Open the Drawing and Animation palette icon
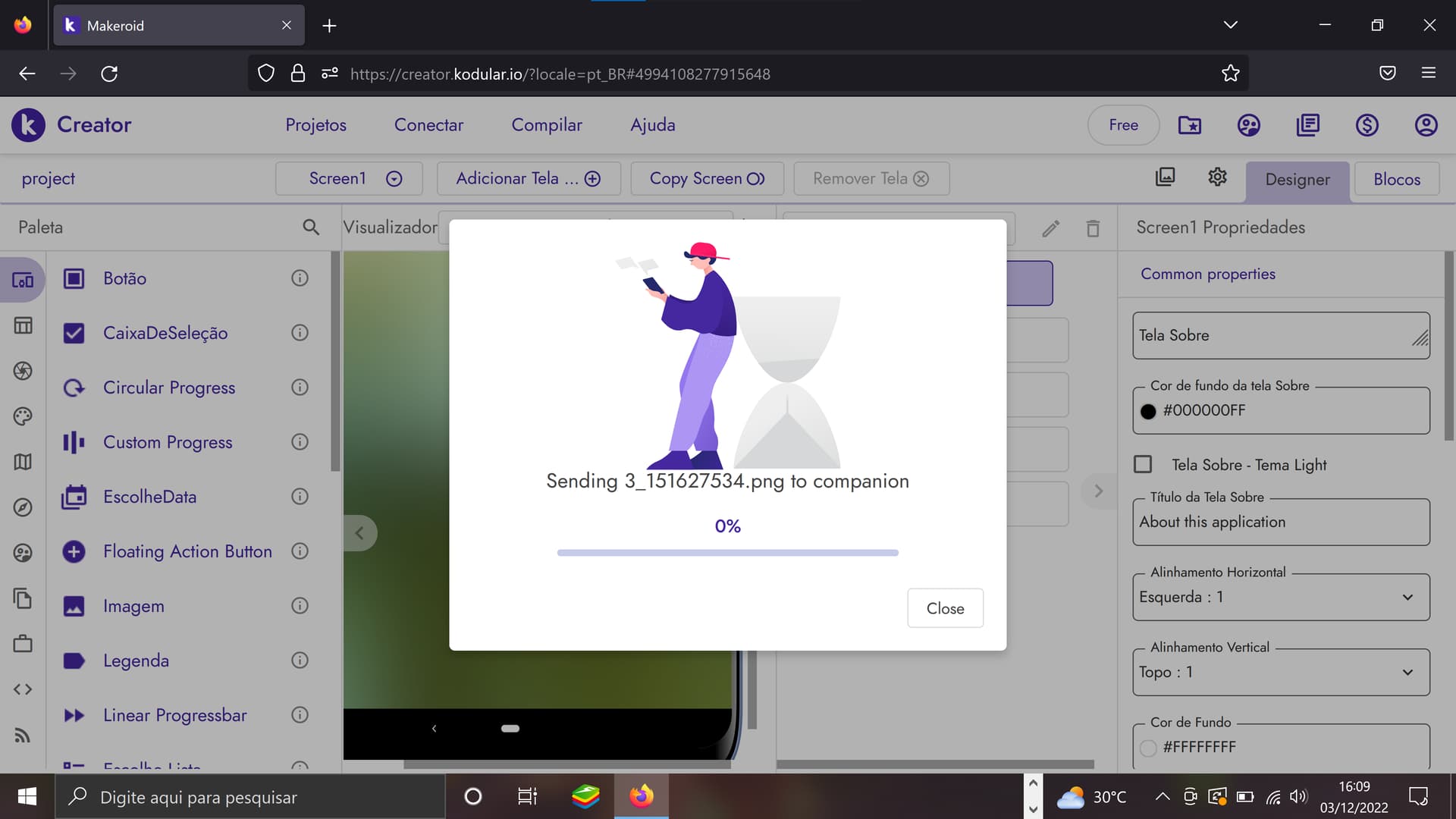Screen dimensions: 1456x819 point(23,416)
